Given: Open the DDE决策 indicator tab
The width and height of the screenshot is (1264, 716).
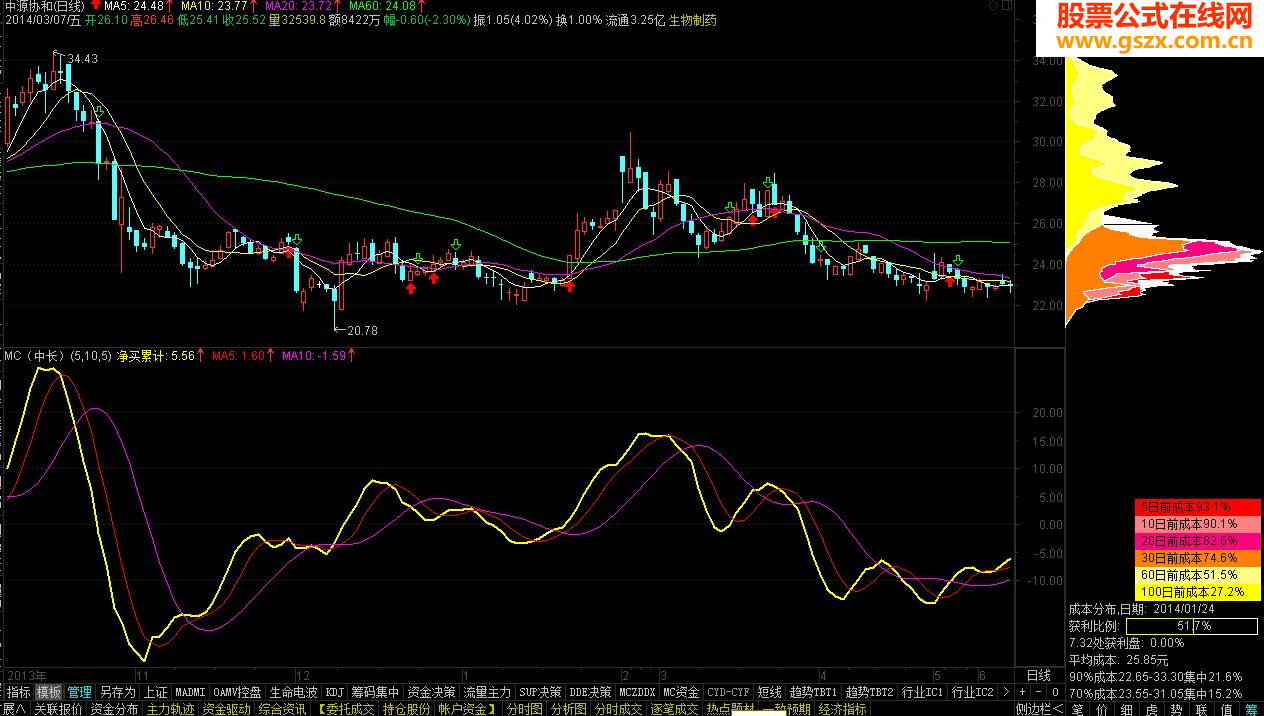Looking at the screenshot, I should [x=590, y=692].
